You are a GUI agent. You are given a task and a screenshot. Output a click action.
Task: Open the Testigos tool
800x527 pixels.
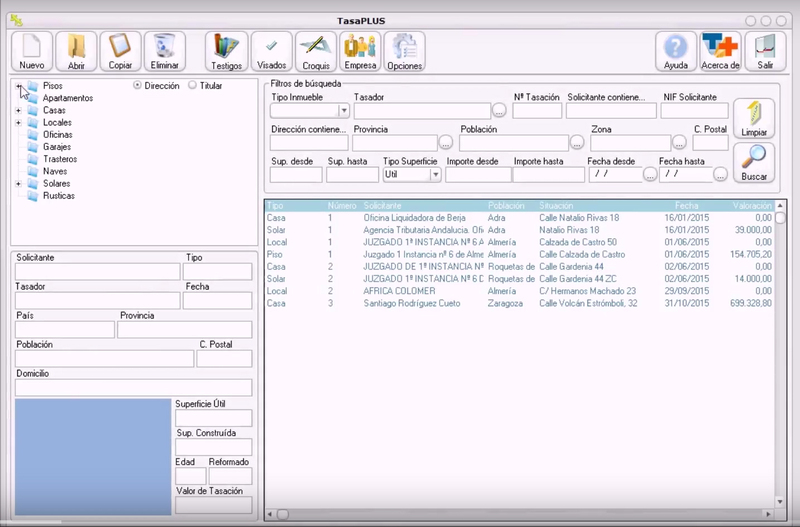tap(227, 50)
